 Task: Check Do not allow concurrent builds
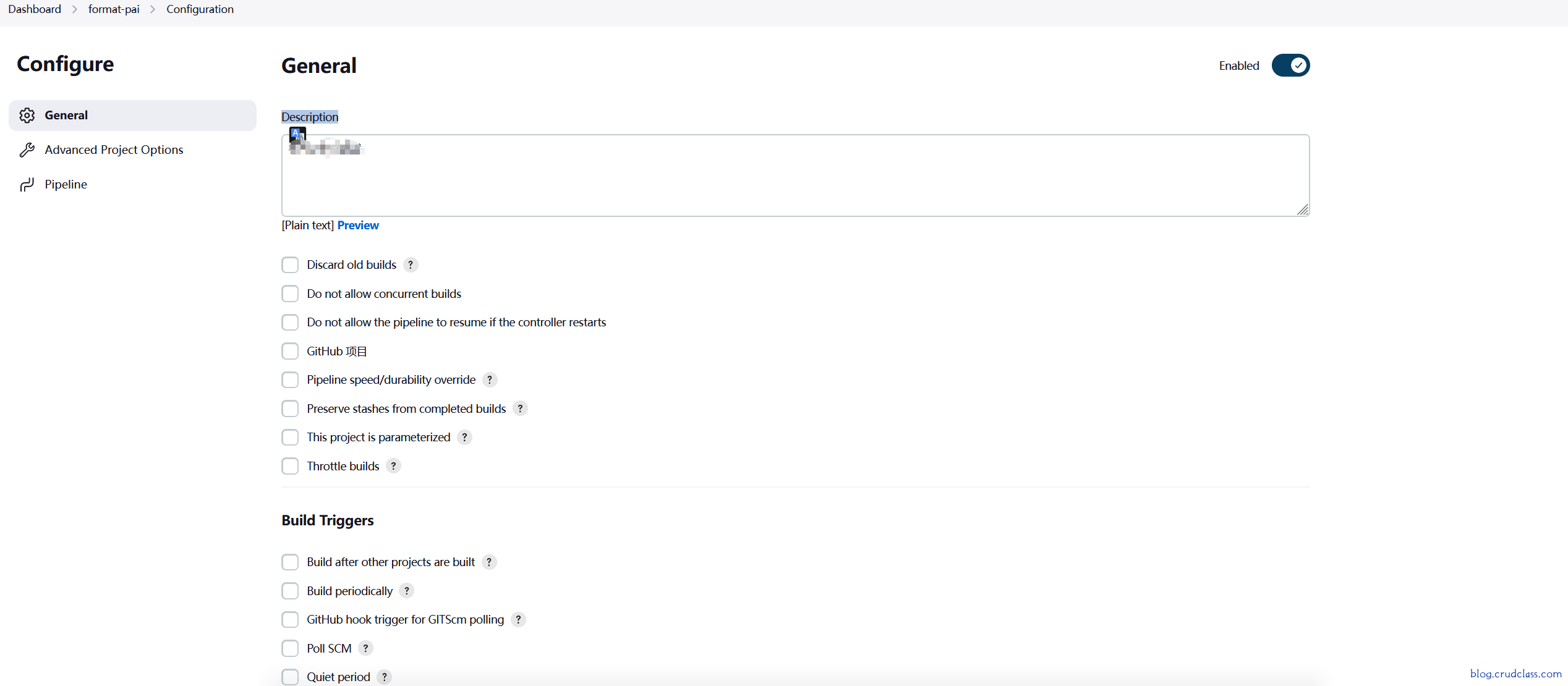[x=290, y=294]
